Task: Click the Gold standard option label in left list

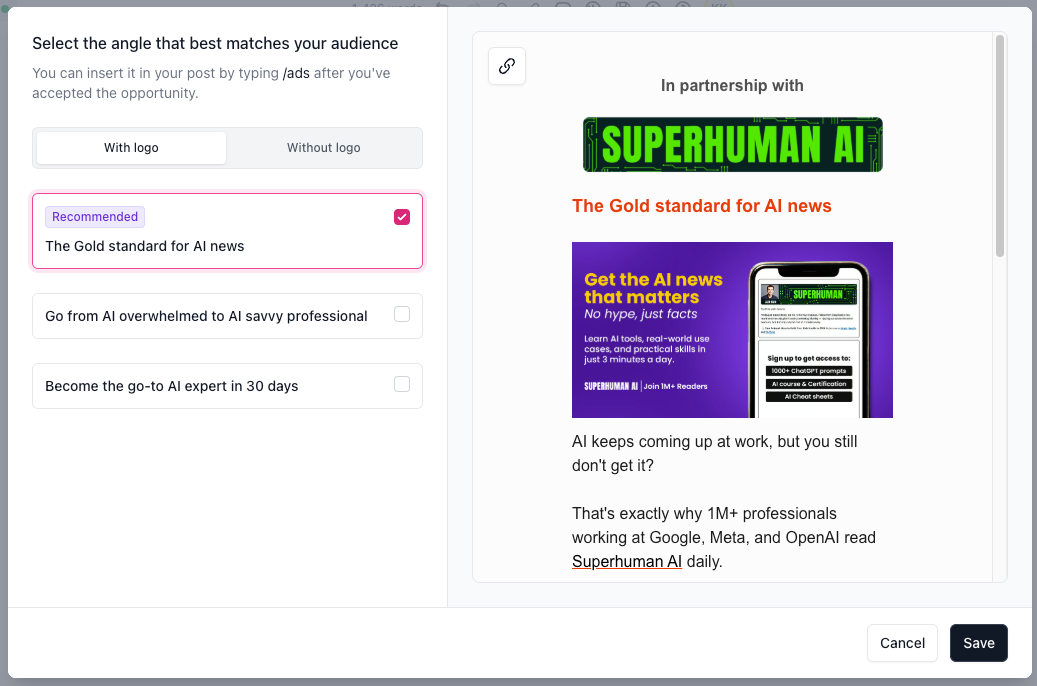Action: tap(144, 246)
